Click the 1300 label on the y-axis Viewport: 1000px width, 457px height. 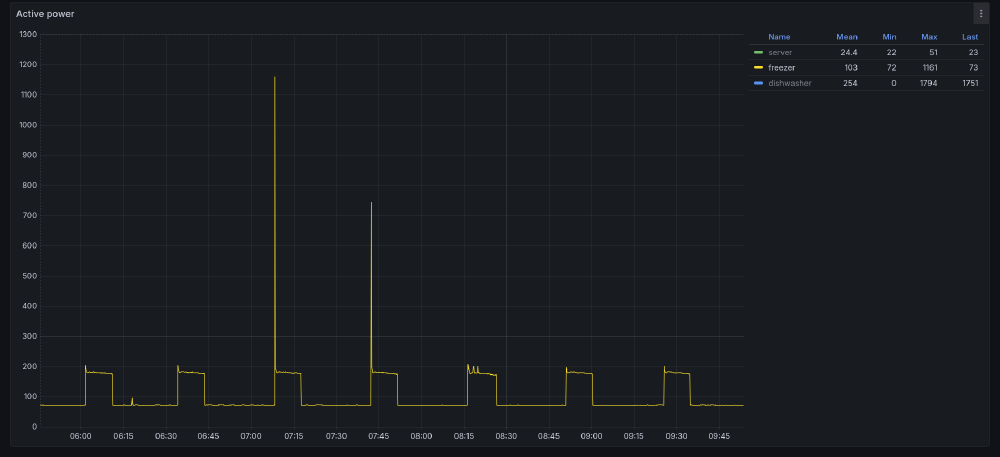coord(28,34)
